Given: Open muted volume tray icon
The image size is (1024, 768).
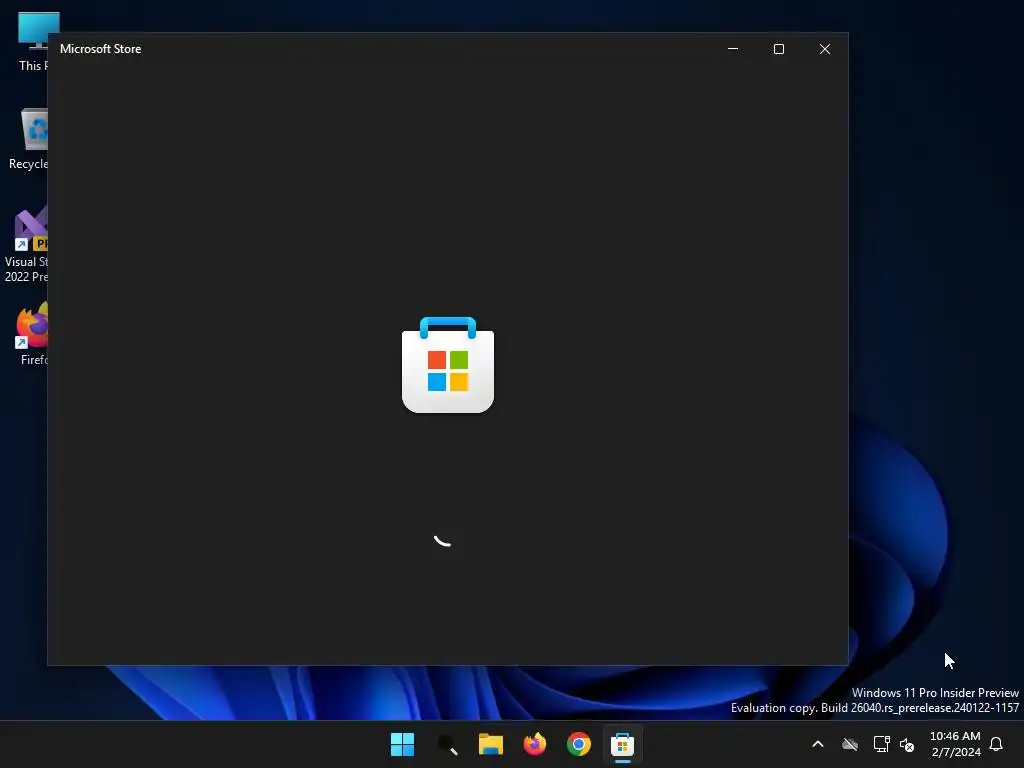Looking at the screenshot, I should [907, 744].
